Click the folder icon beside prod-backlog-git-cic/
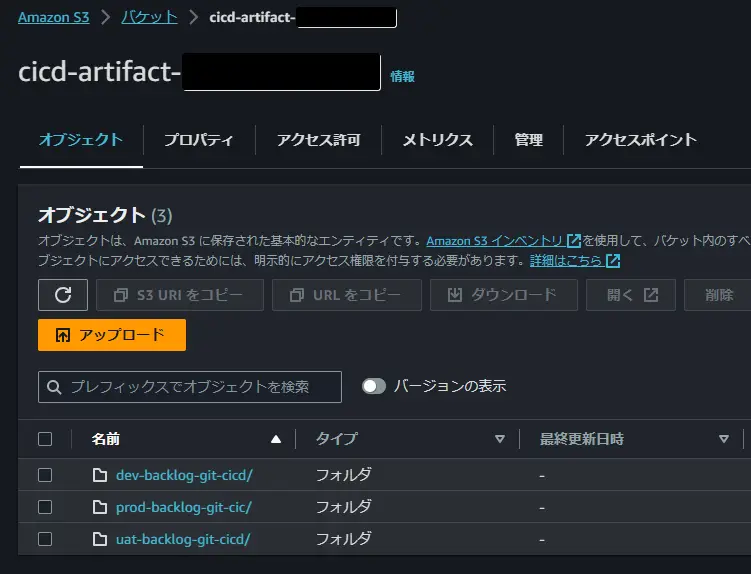The image size is (751, 574). pyautogui.click(x=100, y=507)
